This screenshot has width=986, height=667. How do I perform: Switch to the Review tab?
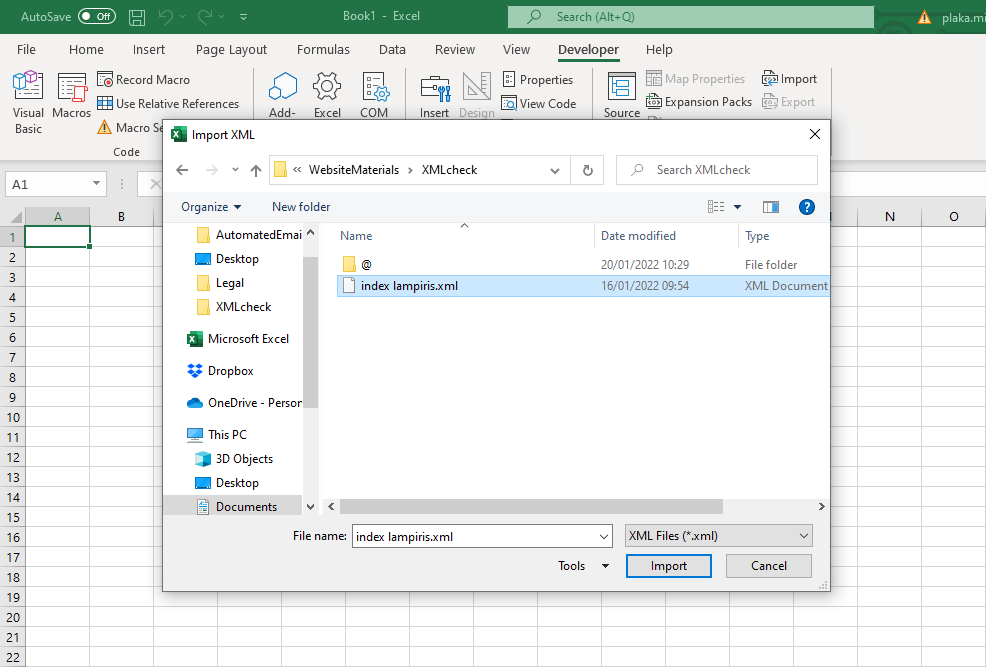455,50
